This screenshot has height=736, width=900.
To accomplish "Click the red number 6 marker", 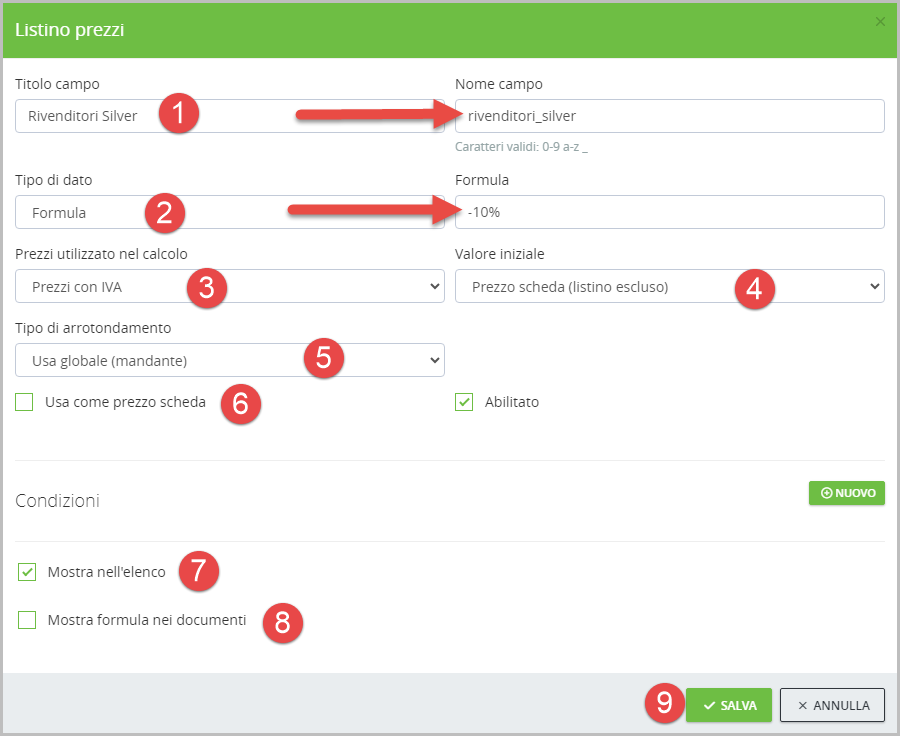I will pos(240,403).
